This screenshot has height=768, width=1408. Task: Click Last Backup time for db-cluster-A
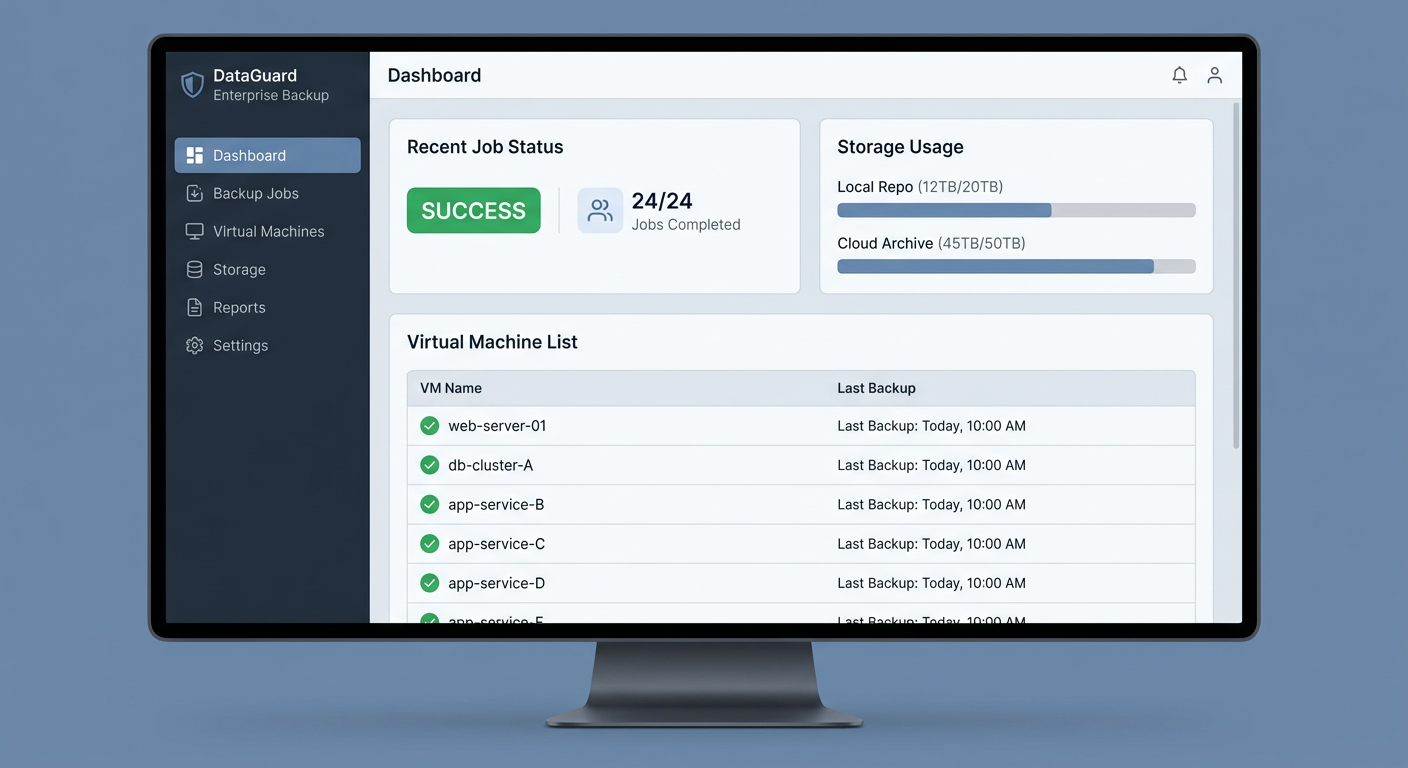point(931,465)
